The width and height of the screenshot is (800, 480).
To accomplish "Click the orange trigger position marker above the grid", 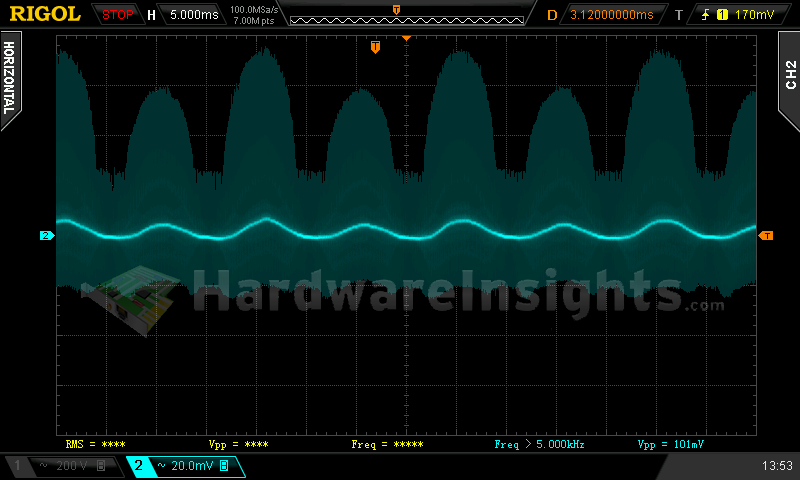I will coord(375,47).
